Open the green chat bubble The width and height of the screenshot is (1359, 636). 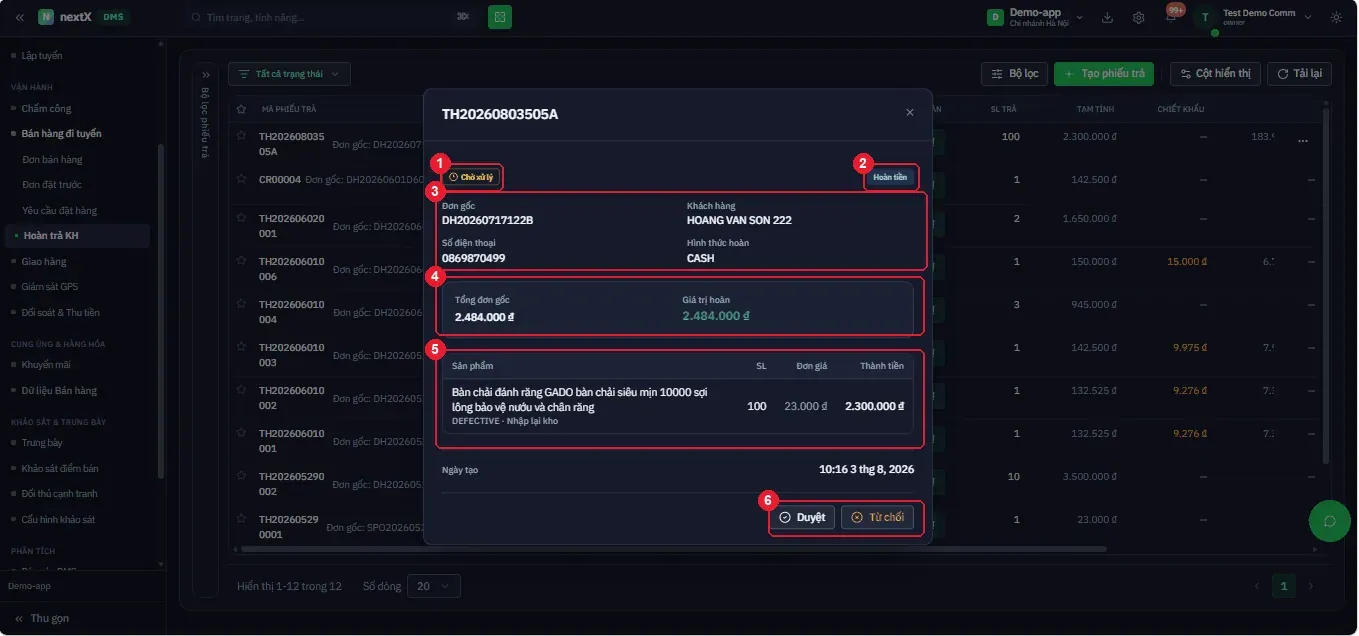[1330, 521]
